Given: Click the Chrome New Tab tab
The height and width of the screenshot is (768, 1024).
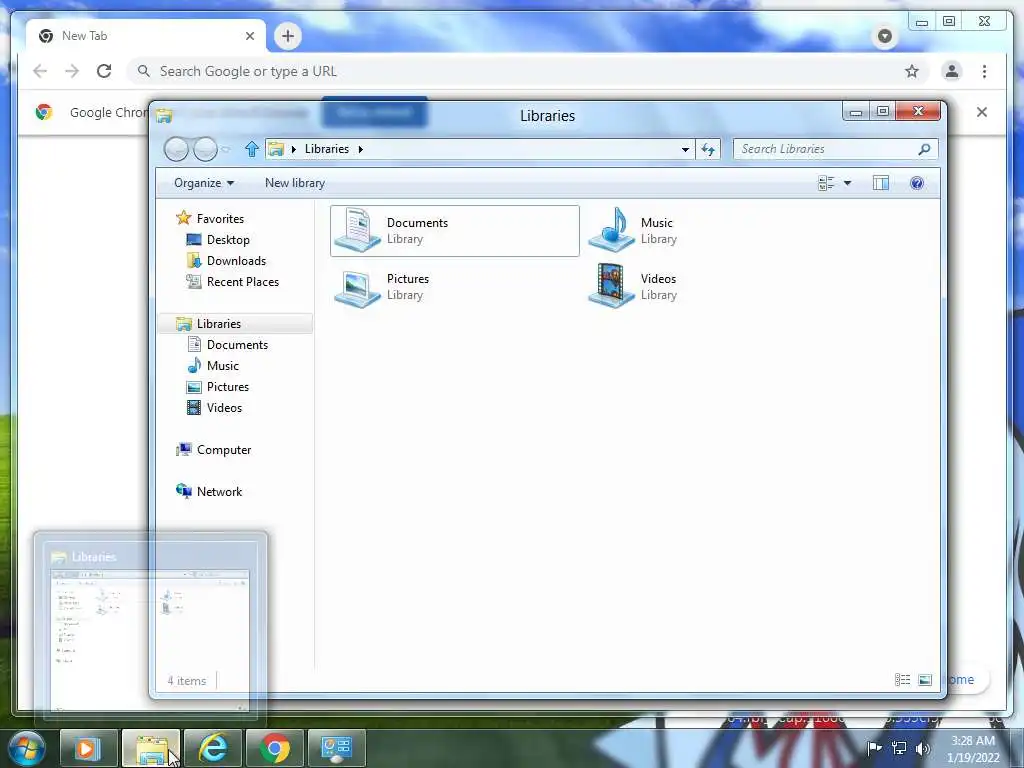Looking at the screenshot, I should pos(145,36).
